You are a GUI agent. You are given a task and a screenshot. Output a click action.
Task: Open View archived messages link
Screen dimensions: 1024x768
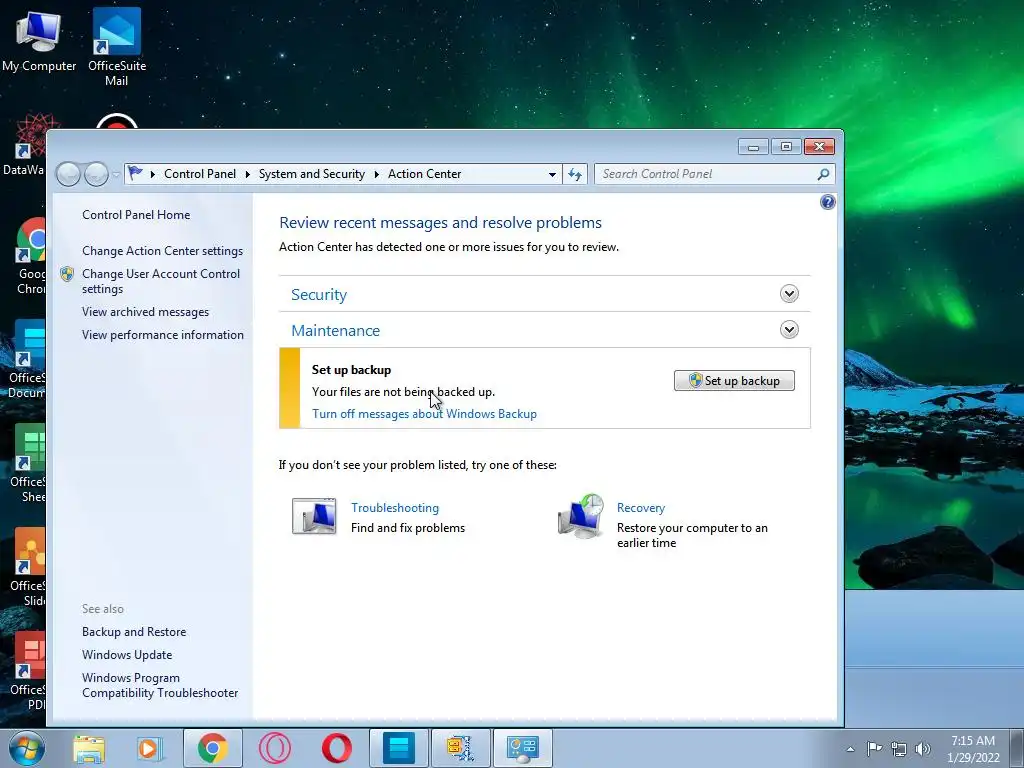(x=146, y=312)
